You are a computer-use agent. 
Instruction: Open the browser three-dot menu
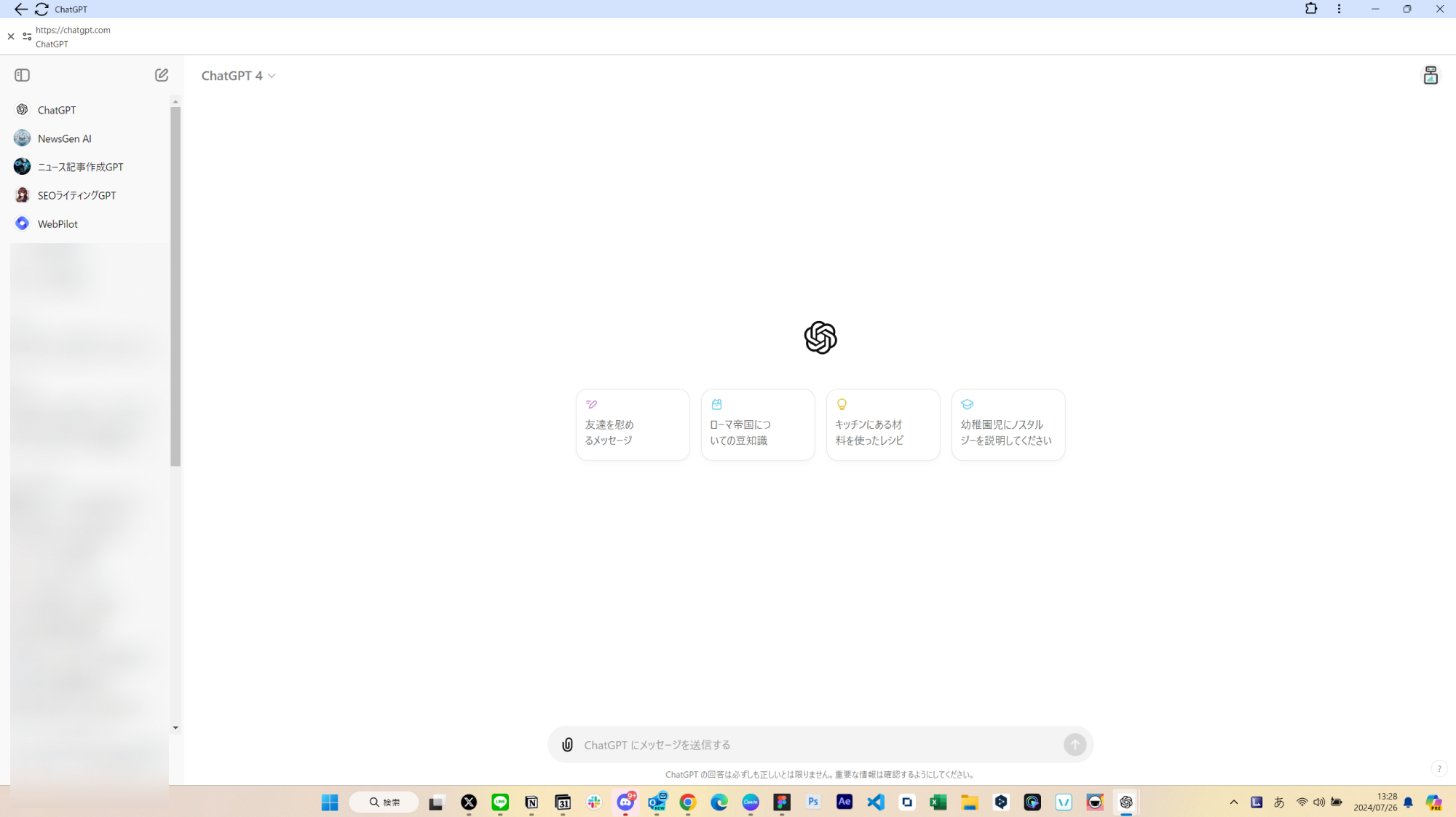tap(1338, 9)
